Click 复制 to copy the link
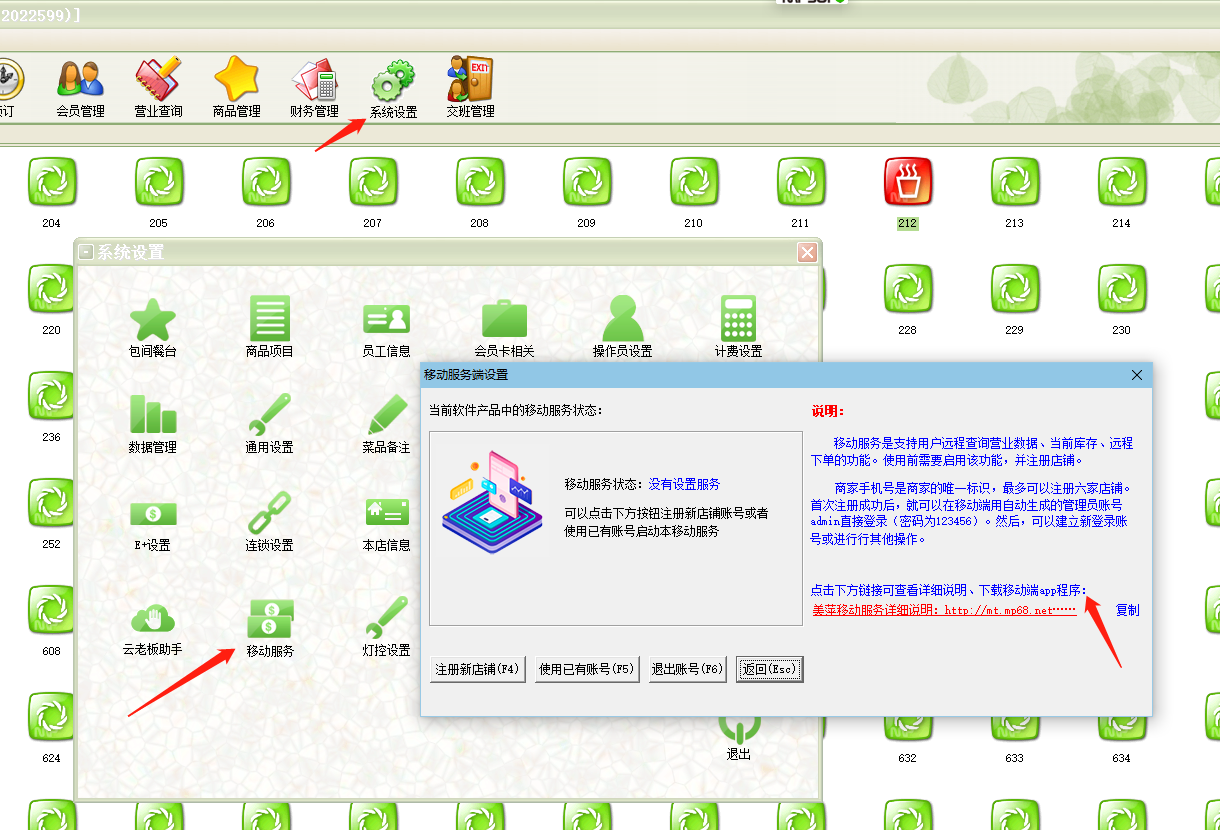This screenshot has height=830, width=1220. [1127, 610]
